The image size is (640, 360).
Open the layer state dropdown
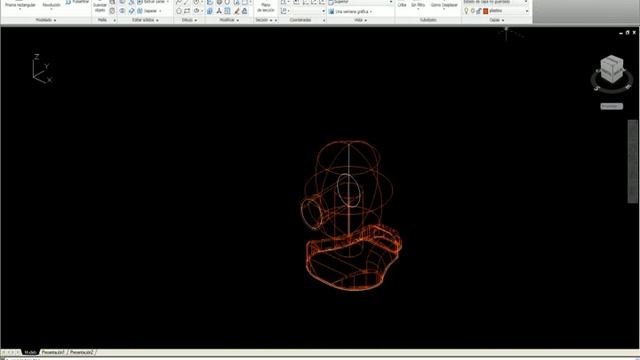coord(495,2)
